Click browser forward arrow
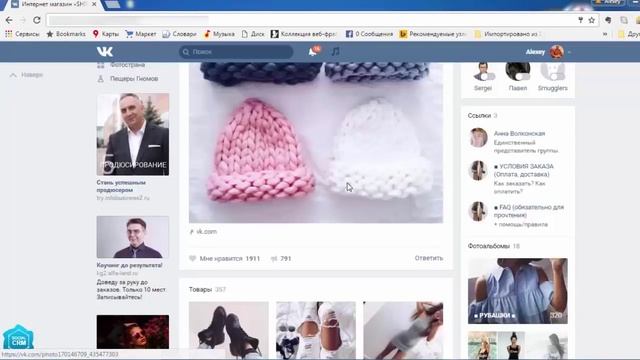640x360 pixels. coord(23,20)
